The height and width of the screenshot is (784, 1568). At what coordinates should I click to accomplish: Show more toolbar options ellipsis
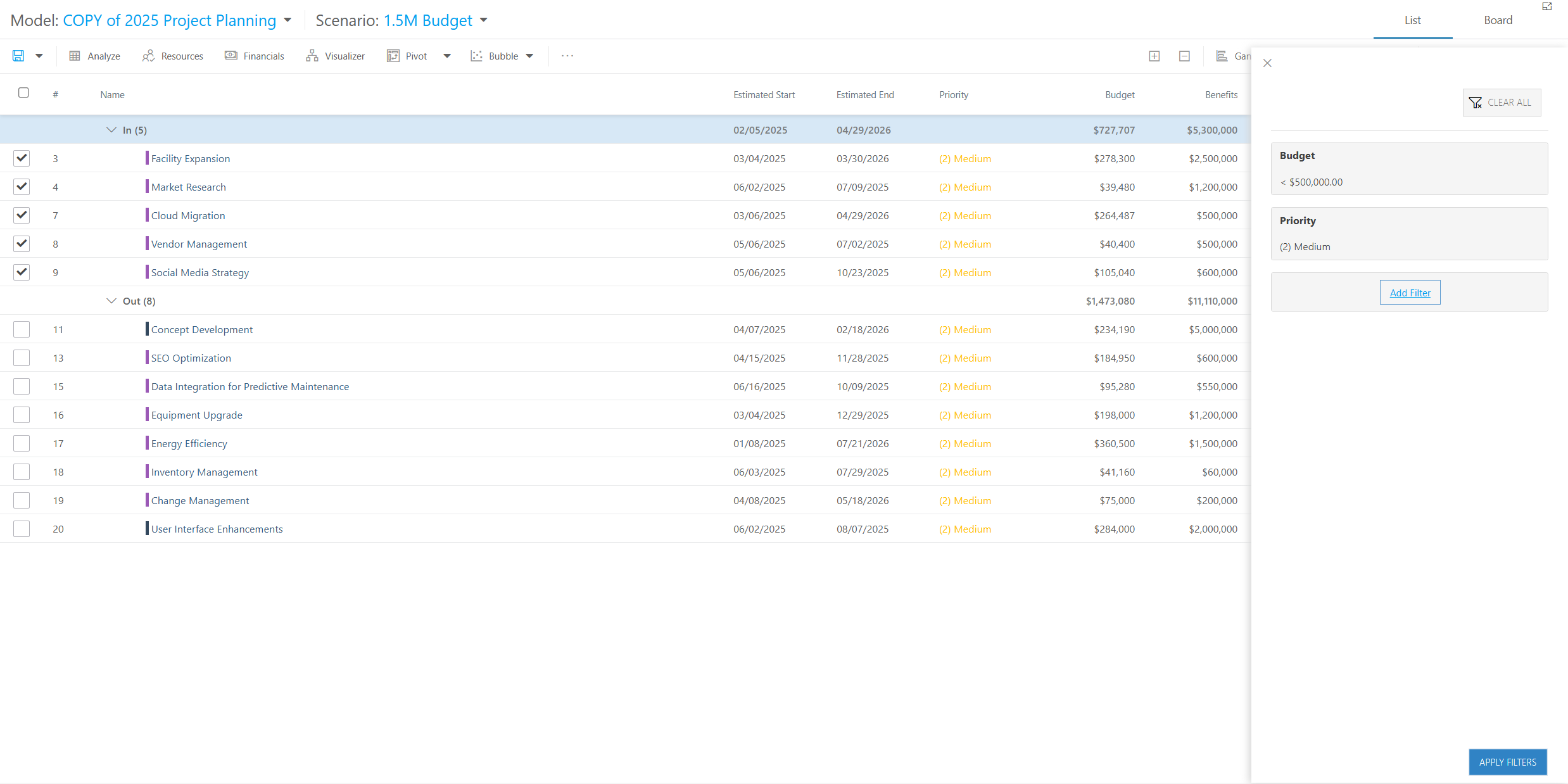click(567, 56)
